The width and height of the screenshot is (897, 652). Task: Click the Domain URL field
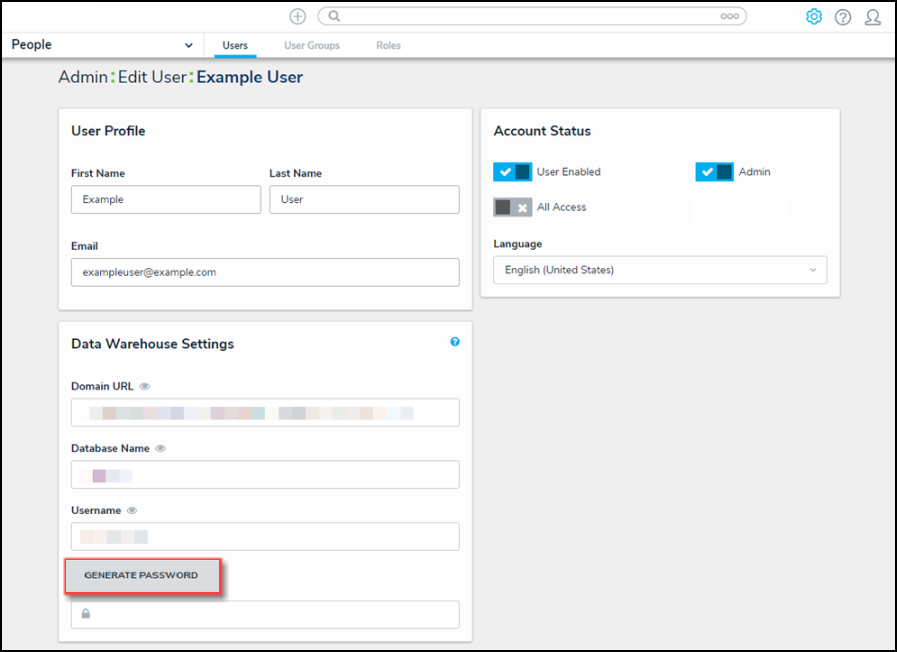pyautogui.click(x=265, y=412)
